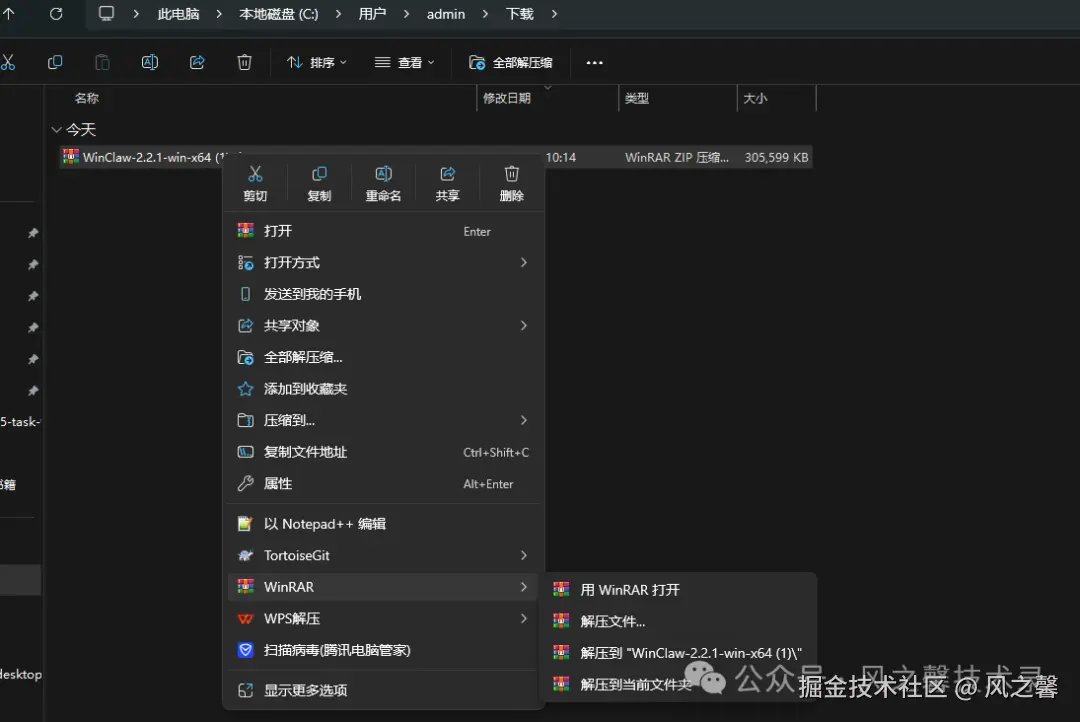Click the refresh icon in the address bar
The image size is (1080, 722).
[x=56, y=14]
